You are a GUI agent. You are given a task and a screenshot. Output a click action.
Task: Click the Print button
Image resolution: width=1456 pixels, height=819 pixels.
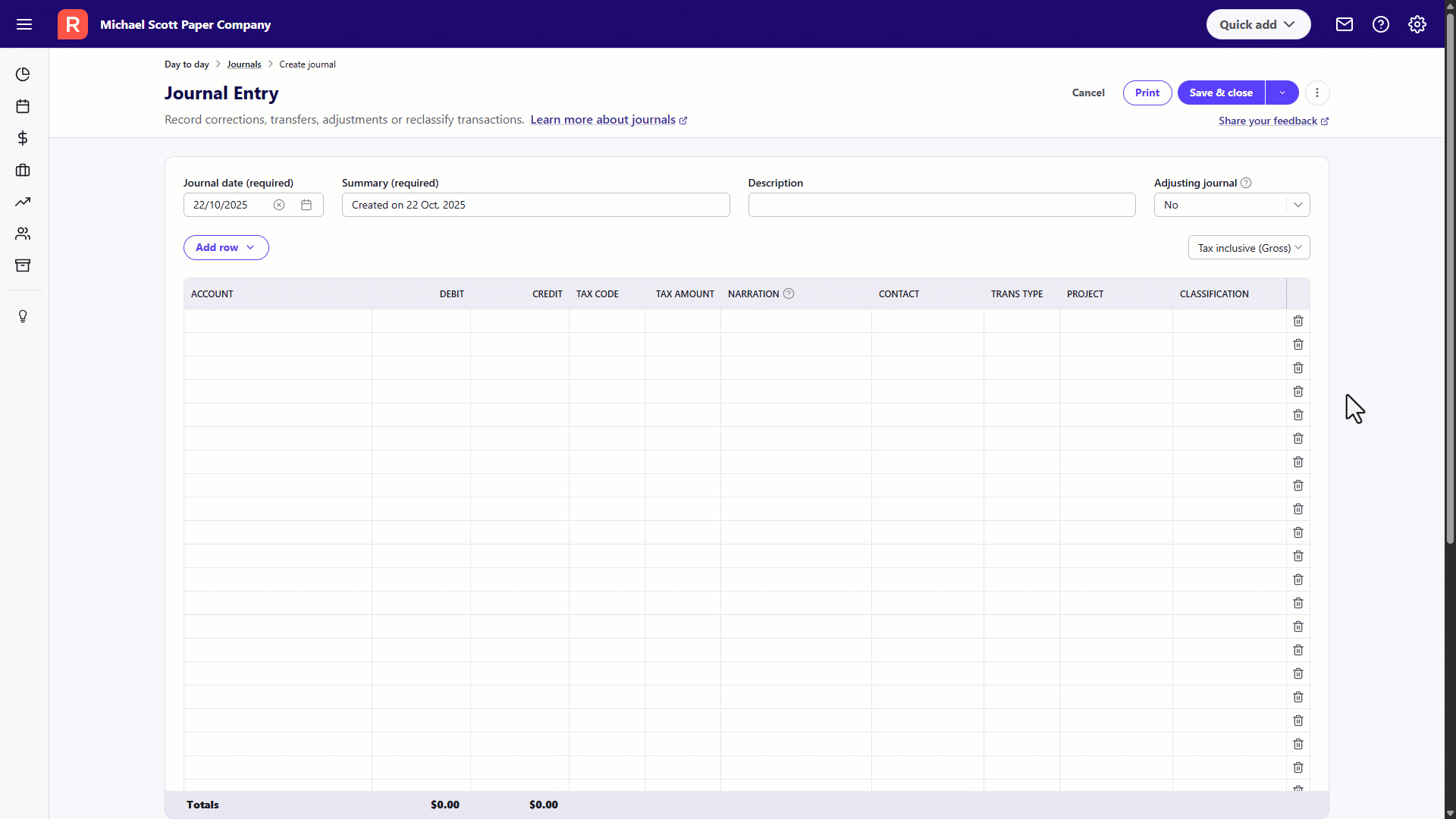tap(1147, 93)
